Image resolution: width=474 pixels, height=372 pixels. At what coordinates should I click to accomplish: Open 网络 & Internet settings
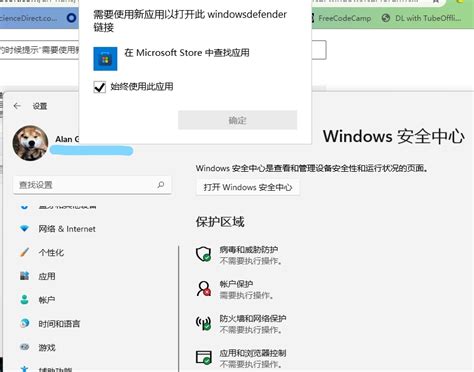67,229
